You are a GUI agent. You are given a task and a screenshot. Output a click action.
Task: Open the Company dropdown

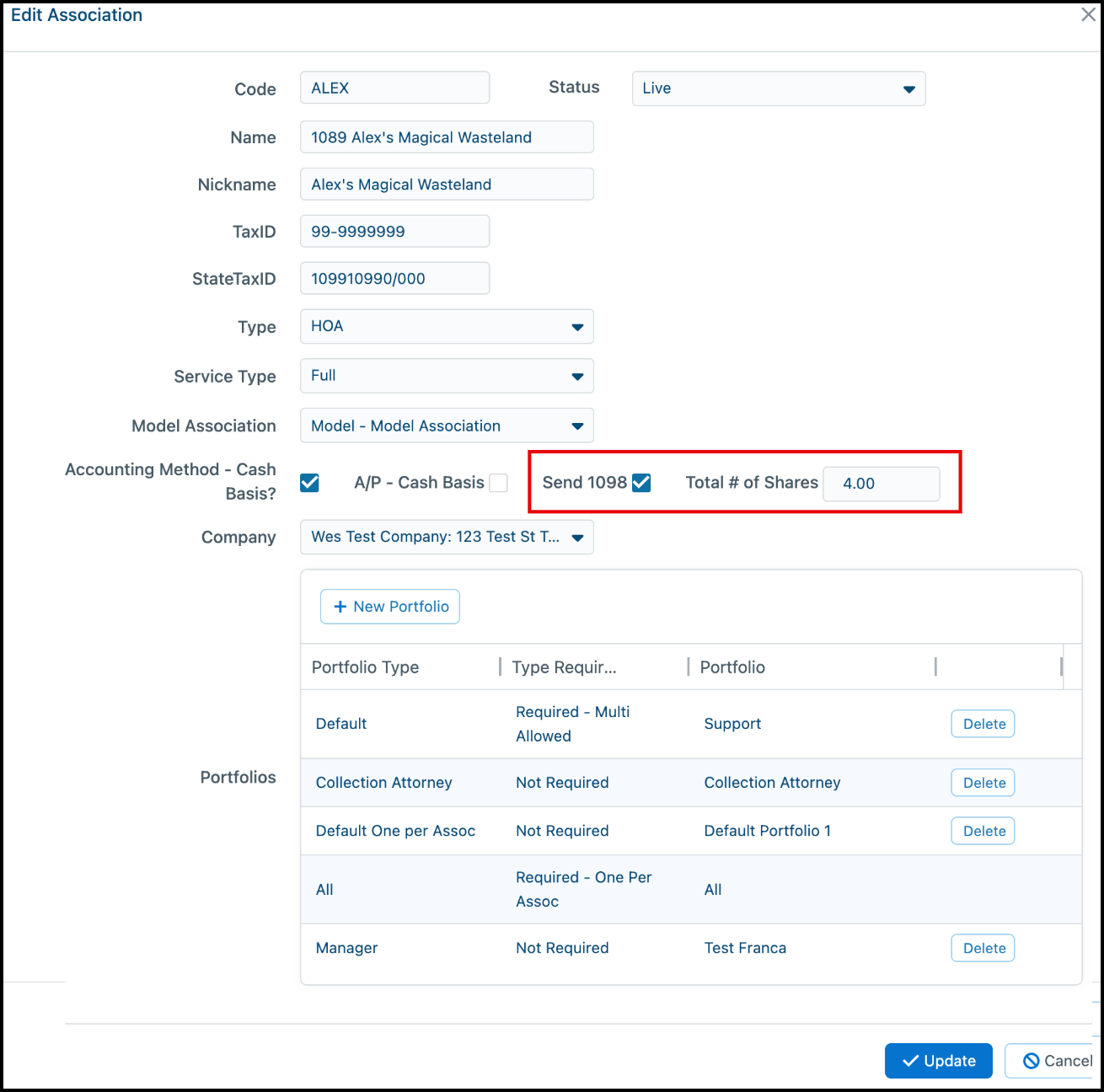(x=447, y=538)
